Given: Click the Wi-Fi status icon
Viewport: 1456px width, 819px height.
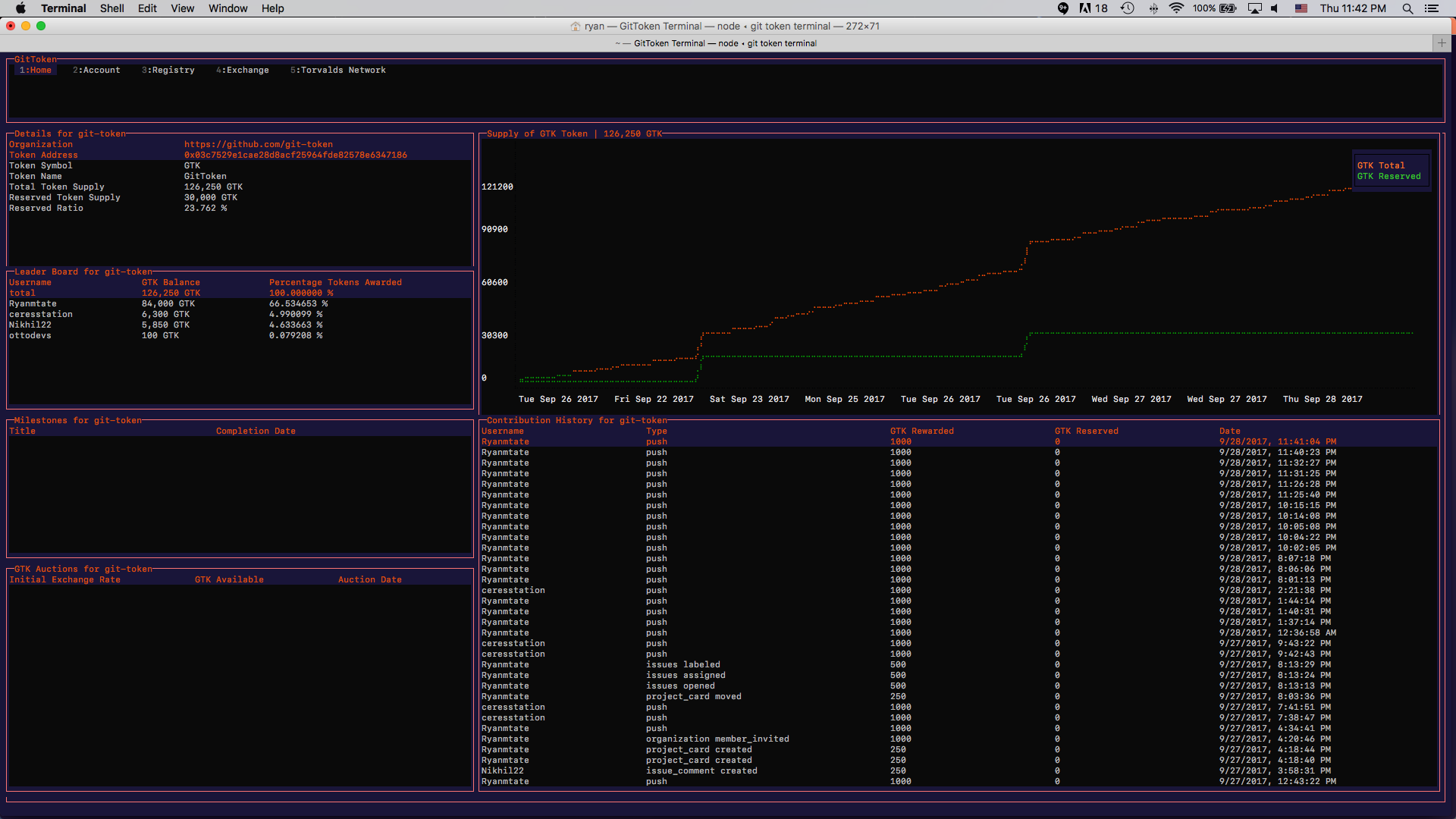Looking at the screenshot, I should [x=1176, y=8].
